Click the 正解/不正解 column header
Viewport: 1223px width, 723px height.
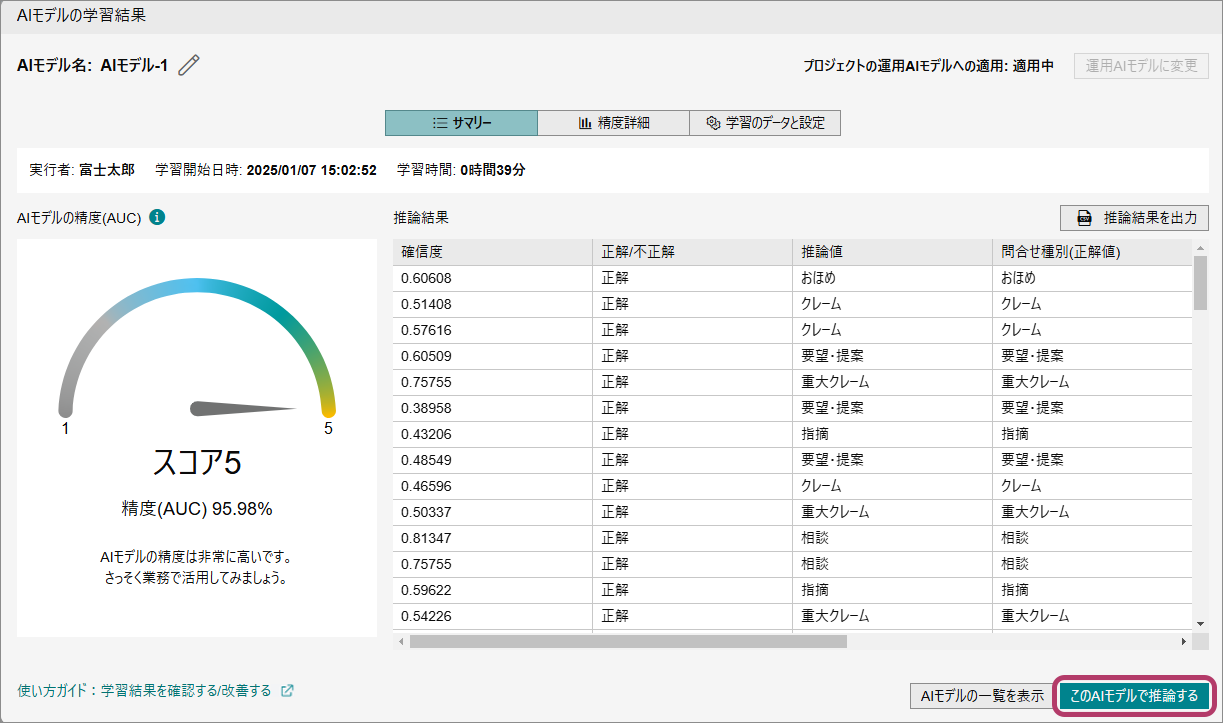coord(692,252)
